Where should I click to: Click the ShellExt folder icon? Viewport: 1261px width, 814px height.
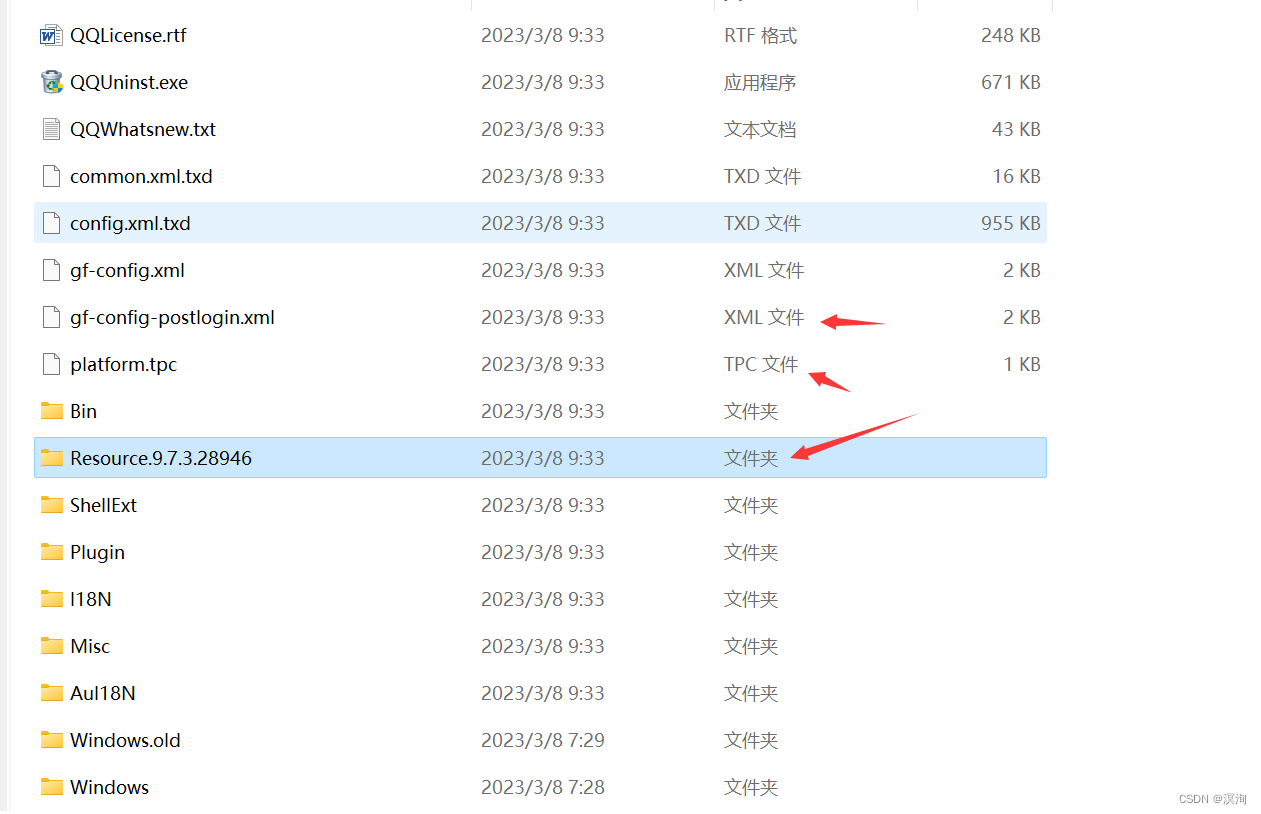[x=52, y=505]
